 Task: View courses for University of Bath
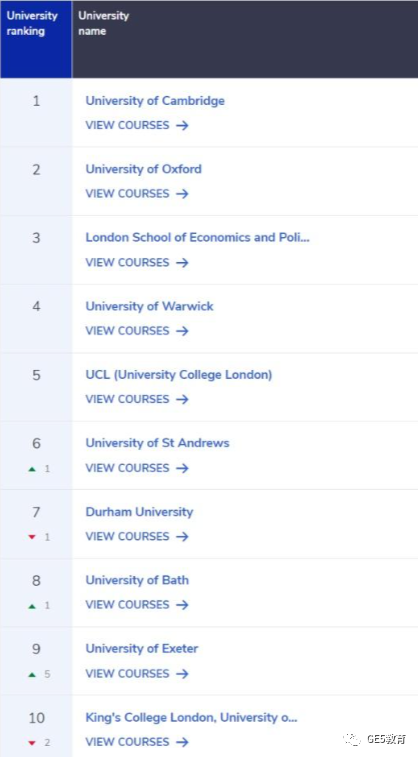coord(137,605)
